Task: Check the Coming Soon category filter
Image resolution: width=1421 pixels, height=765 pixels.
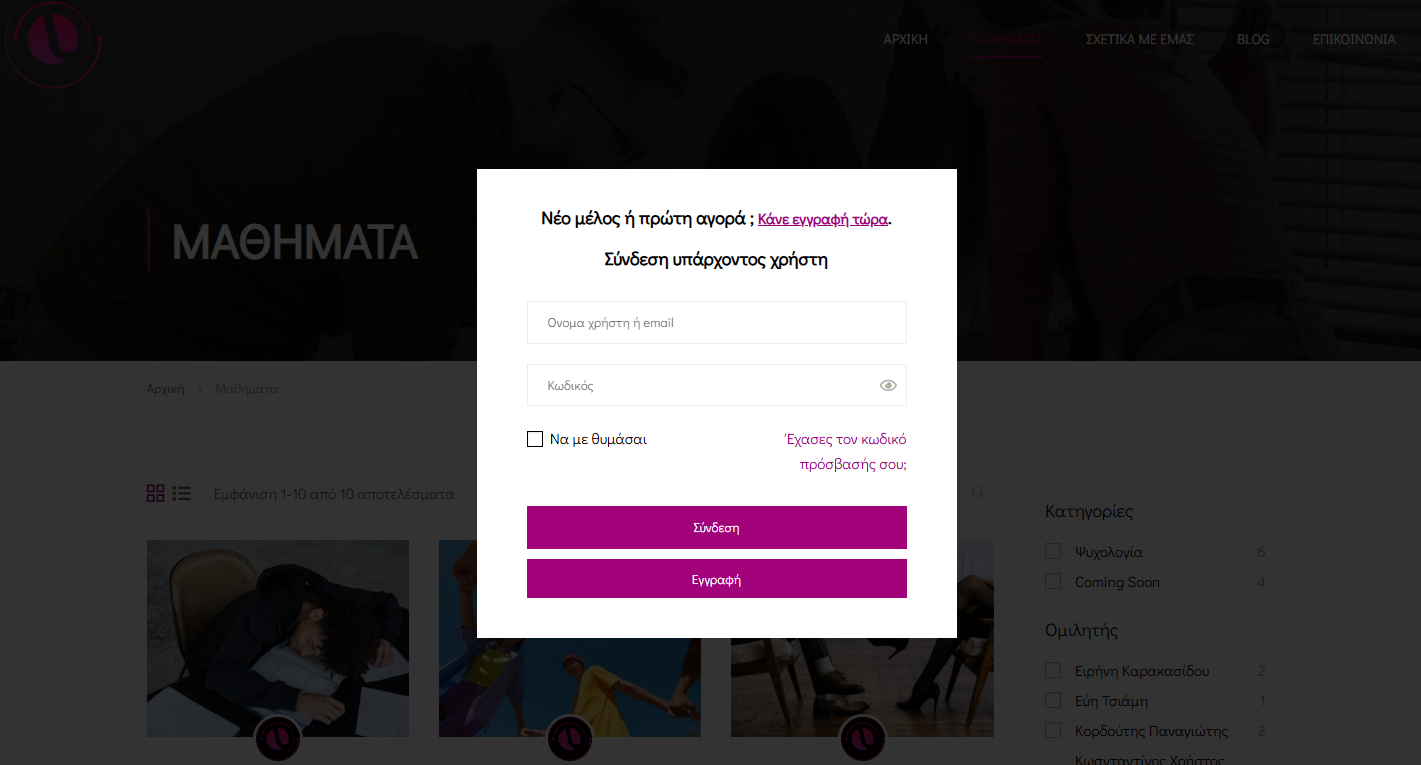Action: 1053,582
